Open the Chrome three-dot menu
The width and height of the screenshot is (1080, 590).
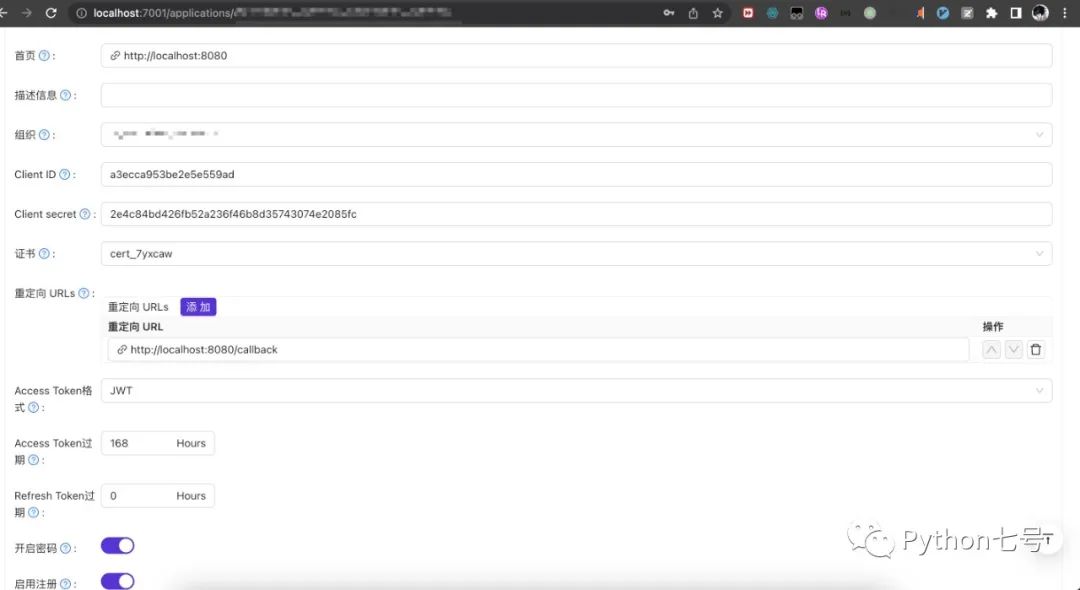point(1064,13)
